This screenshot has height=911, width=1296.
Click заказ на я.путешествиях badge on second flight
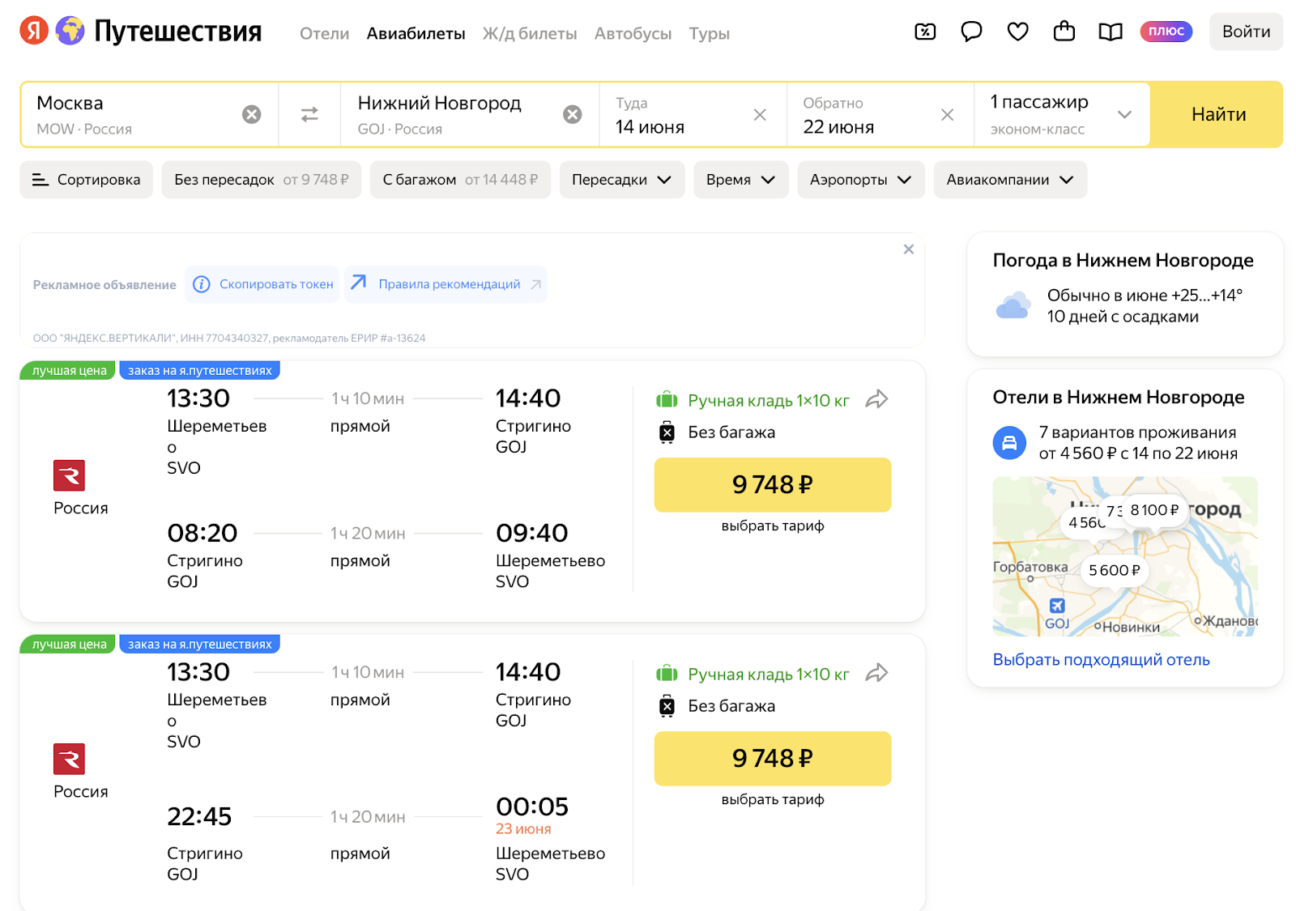tap(200, 644)
